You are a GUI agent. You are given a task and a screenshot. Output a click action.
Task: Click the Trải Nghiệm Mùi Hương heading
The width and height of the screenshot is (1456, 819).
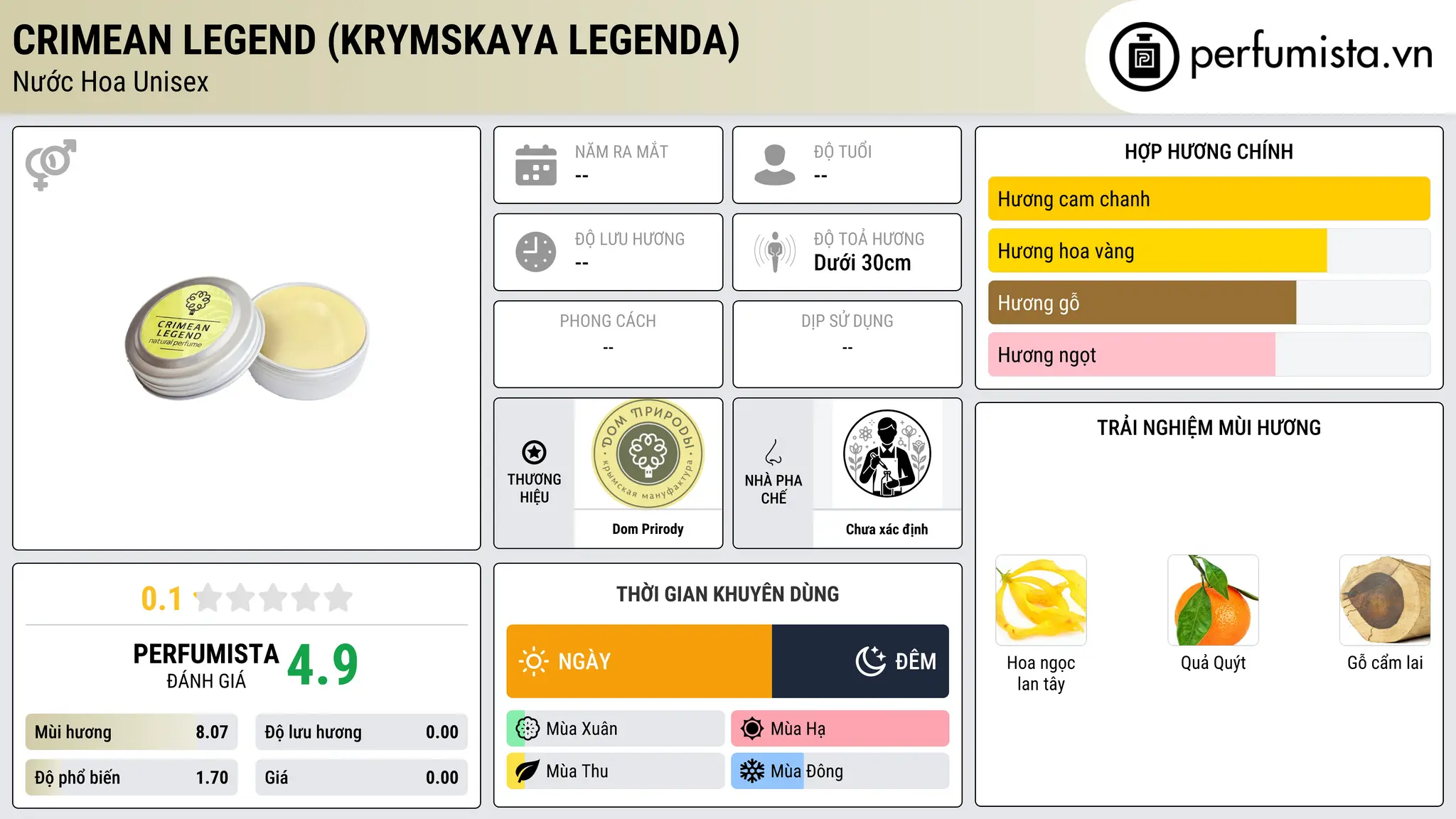[1209, 427]
